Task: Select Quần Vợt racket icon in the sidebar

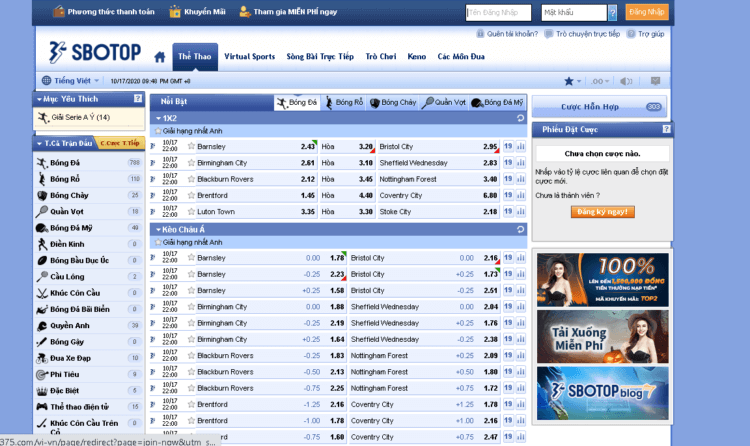Action: [42, 211]
